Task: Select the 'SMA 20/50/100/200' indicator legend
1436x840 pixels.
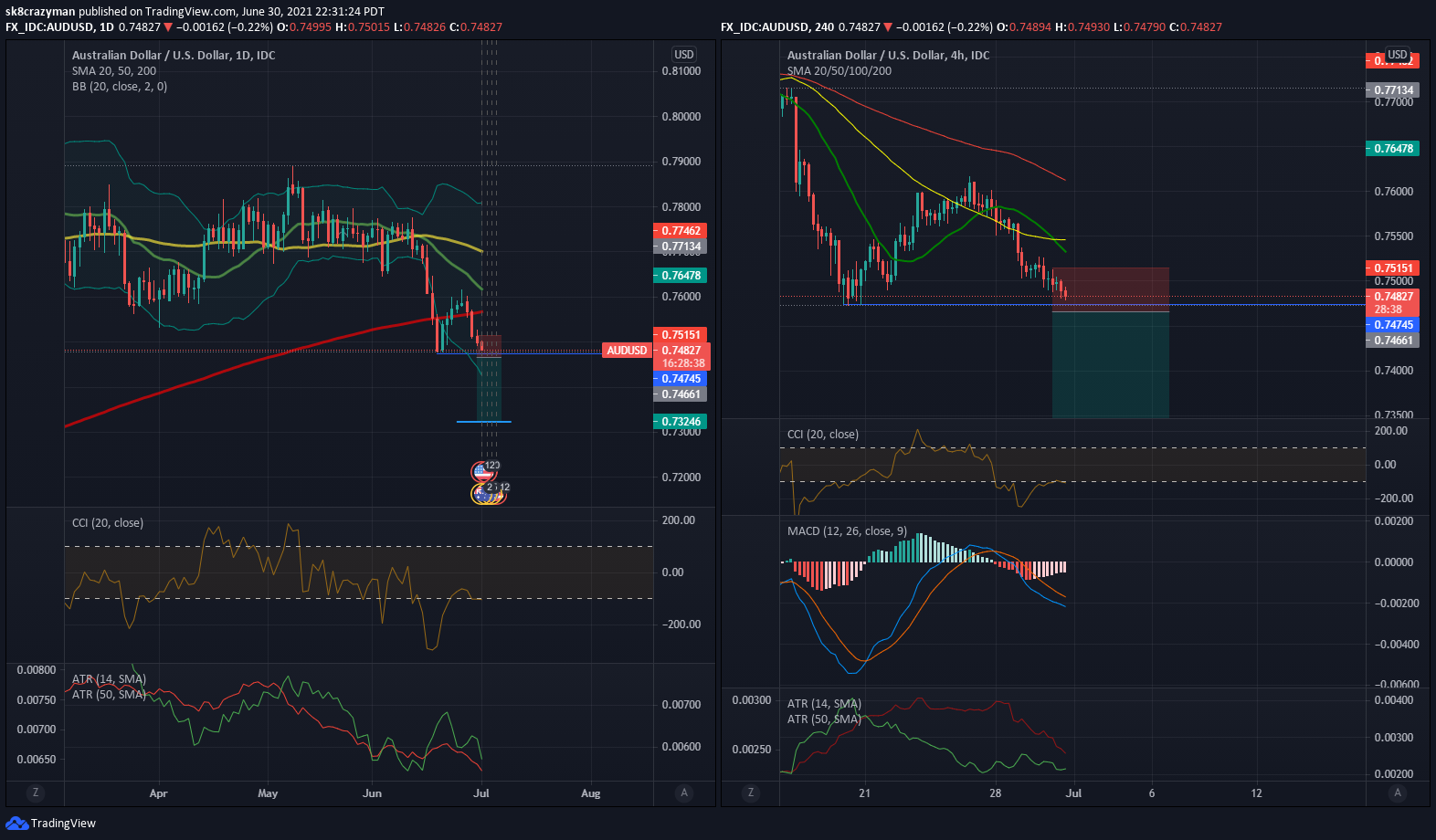Action: [x=839, y=70]
